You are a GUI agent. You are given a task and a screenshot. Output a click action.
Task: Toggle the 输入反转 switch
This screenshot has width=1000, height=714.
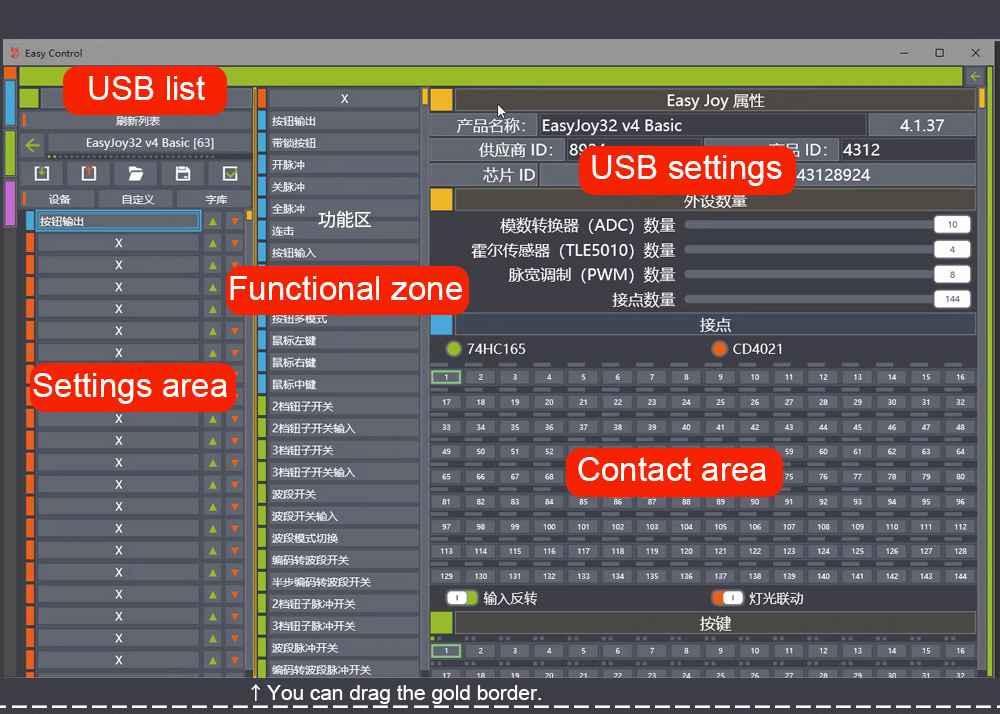click(x=462, y=598)
